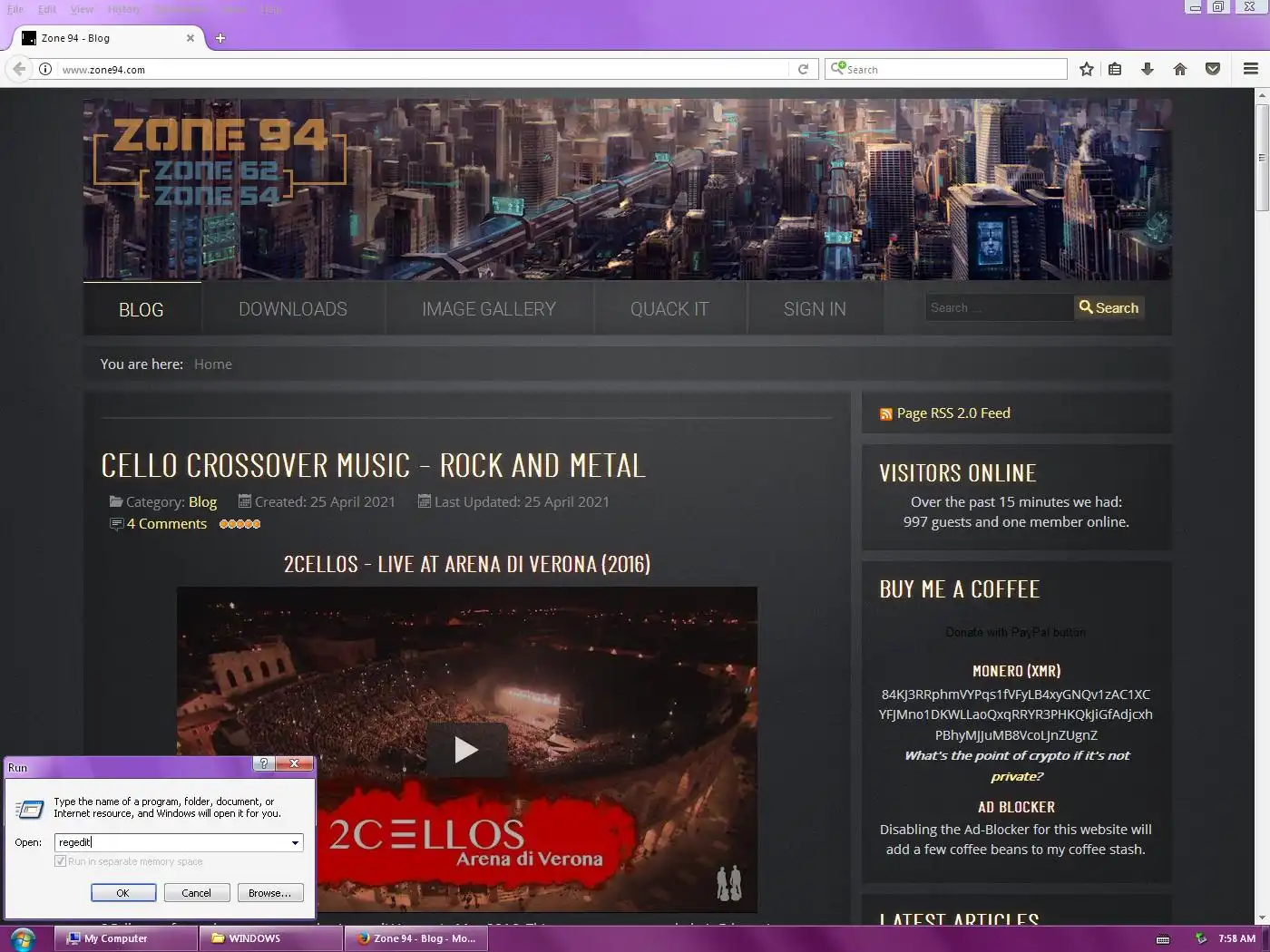Click the search engine icon in search bar
The image size is (1270, 952).
(838, 69)
